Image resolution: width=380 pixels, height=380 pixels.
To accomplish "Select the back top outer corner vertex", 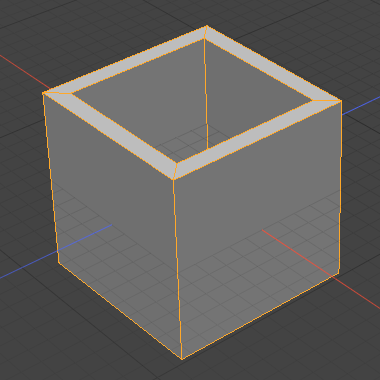I will click(207, 26).
